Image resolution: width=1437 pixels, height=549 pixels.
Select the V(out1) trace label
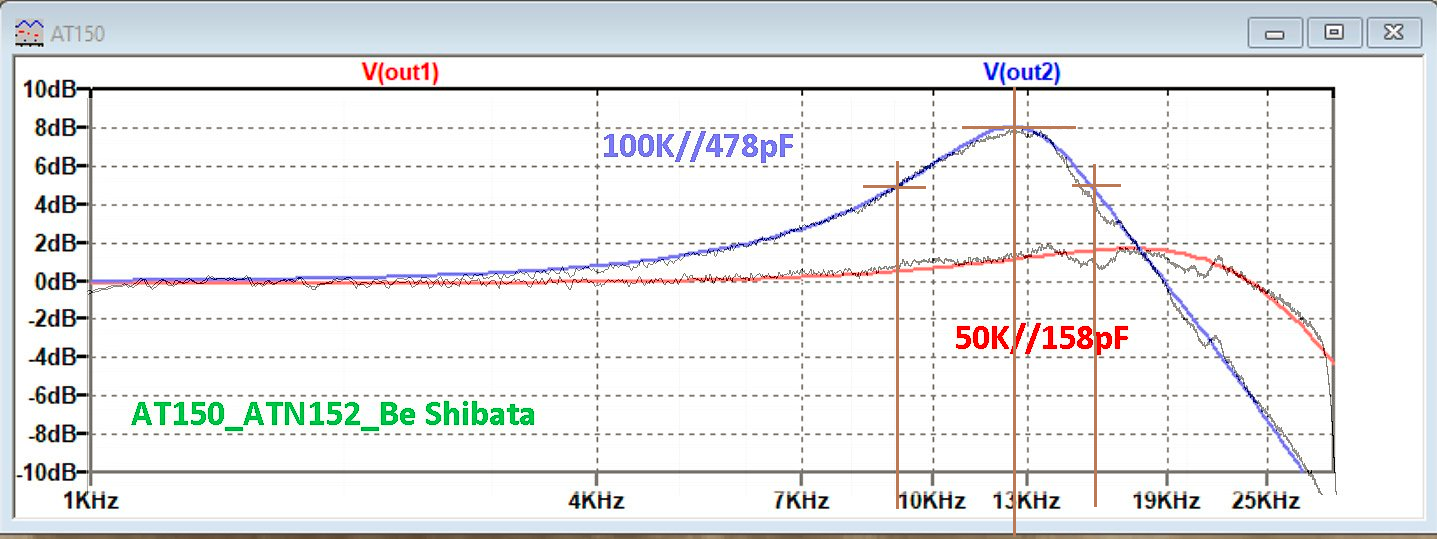point(399,72)
